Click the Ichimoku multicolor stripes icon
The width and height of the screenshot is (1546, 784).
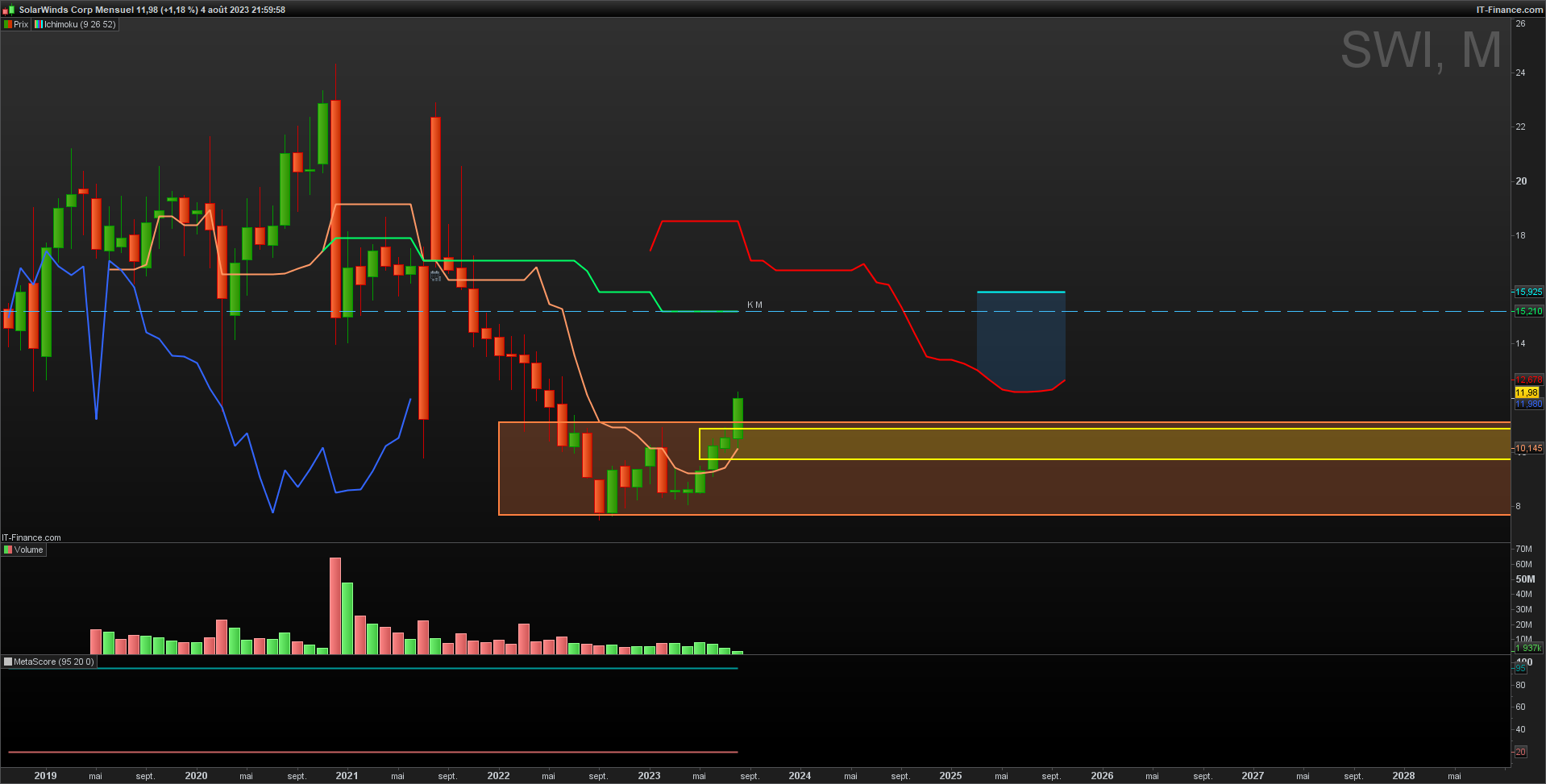pos(39,24)
